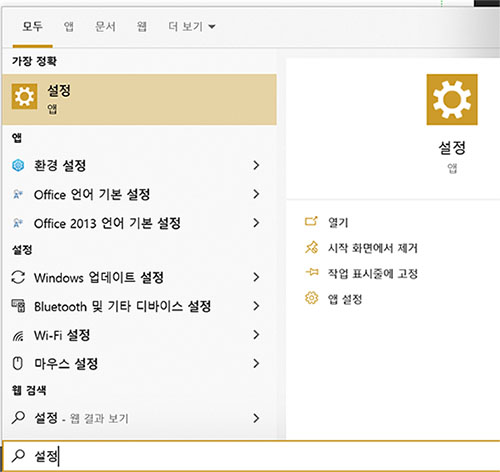
Task: Expand the Windows 업데이트 설정 arrow
Action: 256,277
